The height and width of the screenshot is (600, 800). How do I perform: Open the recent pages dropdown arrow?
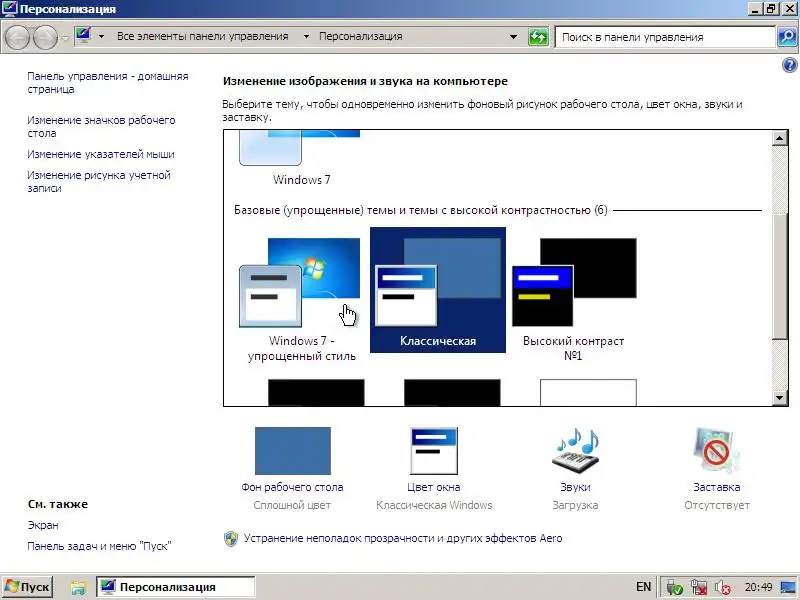pyautogui.click(x=65, y=38)
